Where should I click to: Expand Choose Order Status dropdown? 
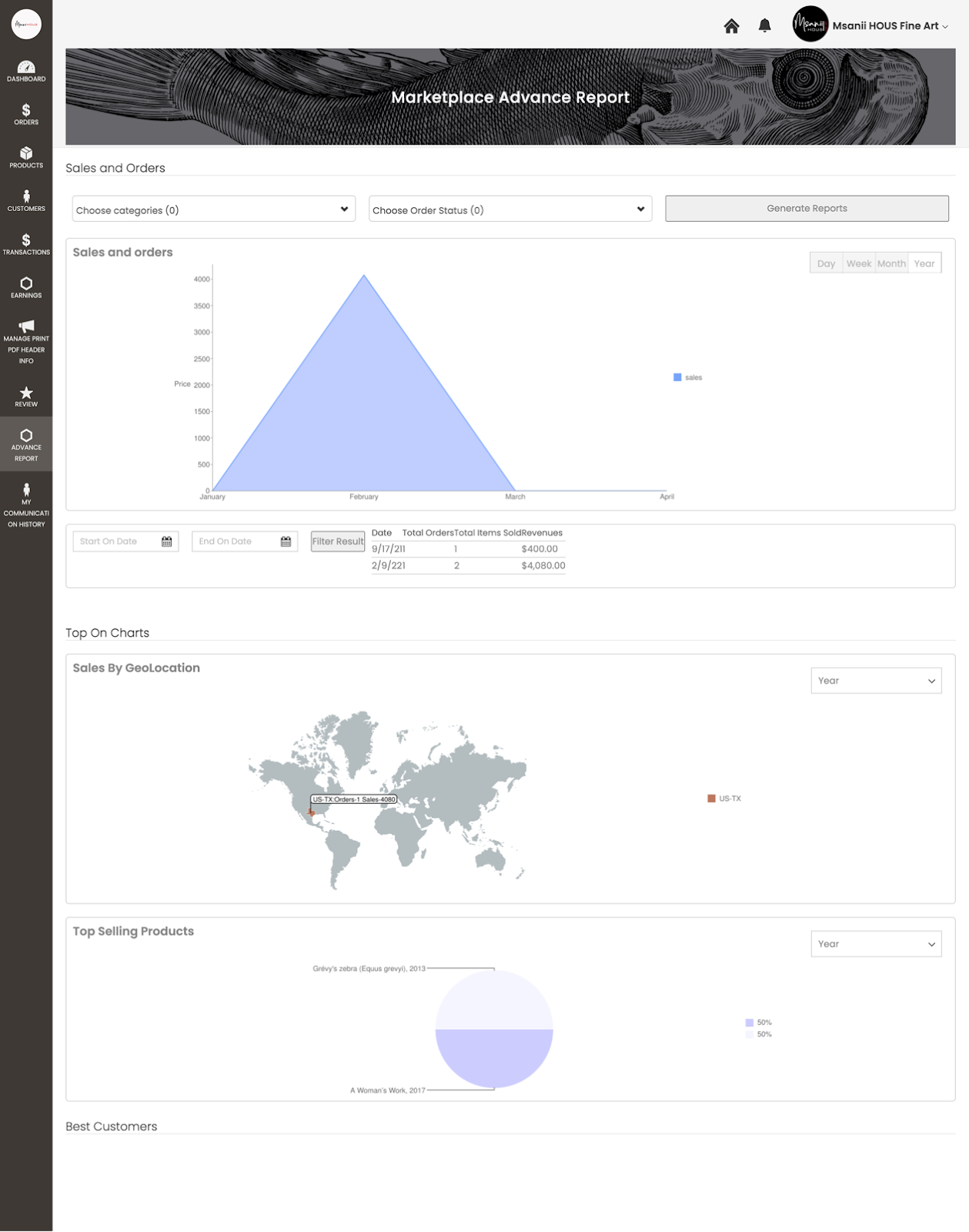coord(510,209)
